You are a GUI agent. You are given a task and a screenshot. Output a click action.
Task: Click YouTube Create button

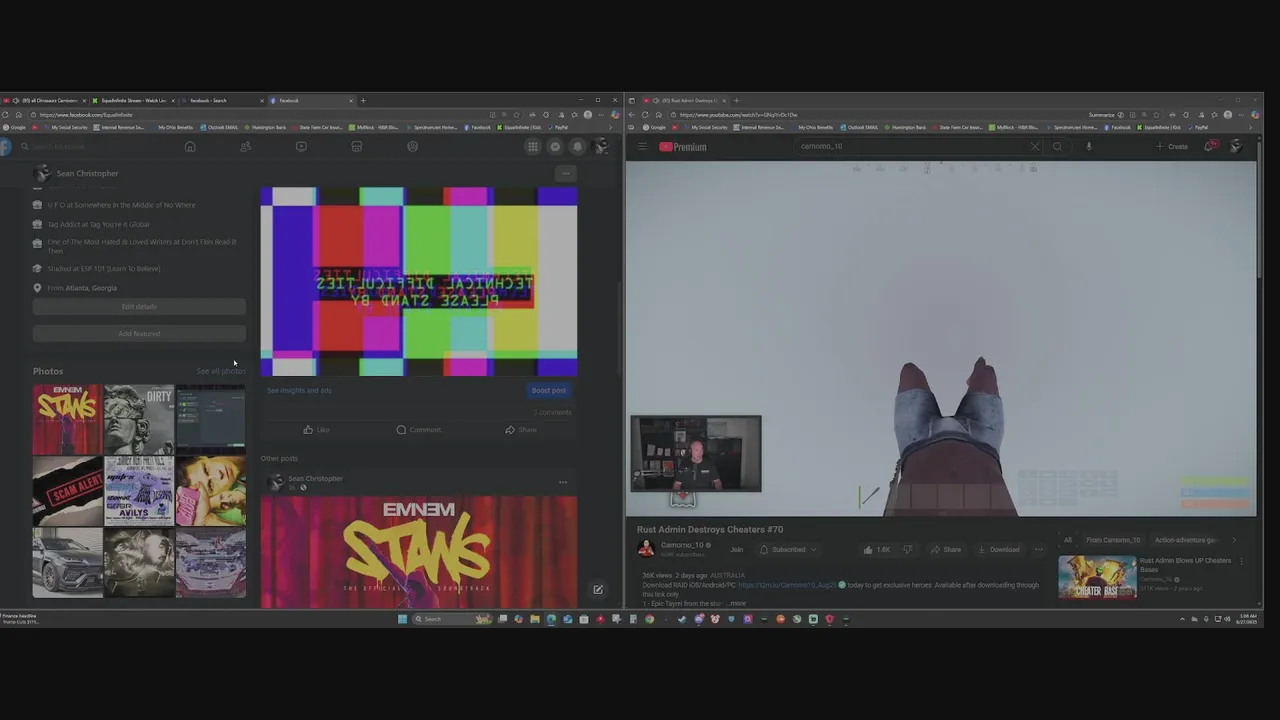[1172, 147]
